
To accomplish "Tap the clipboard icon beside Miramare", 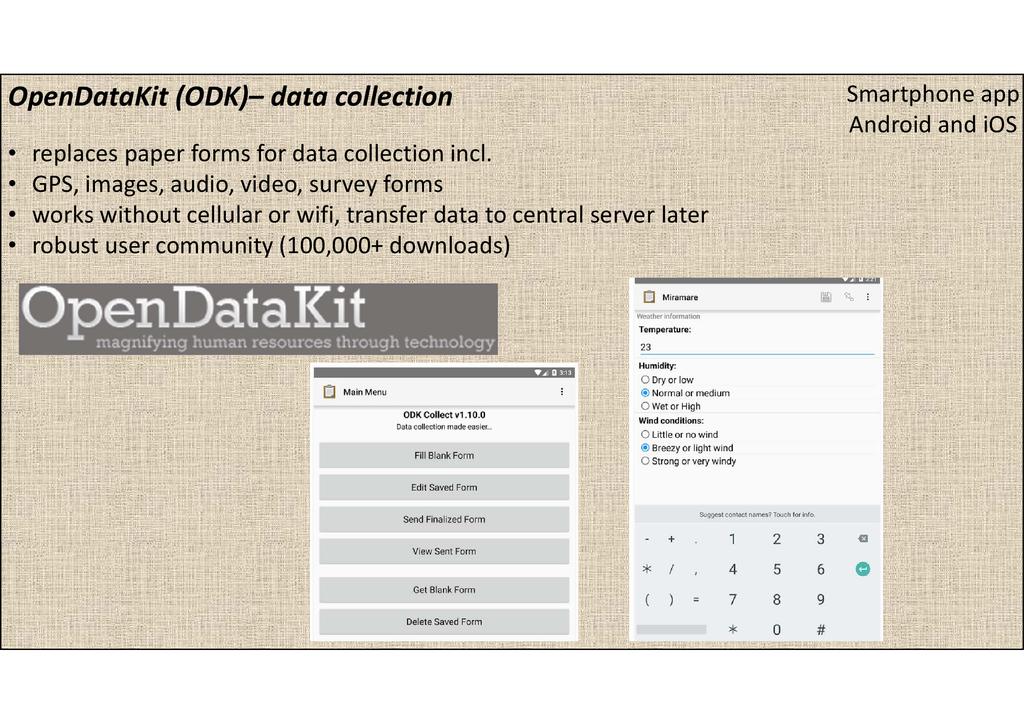I will 649,297.
